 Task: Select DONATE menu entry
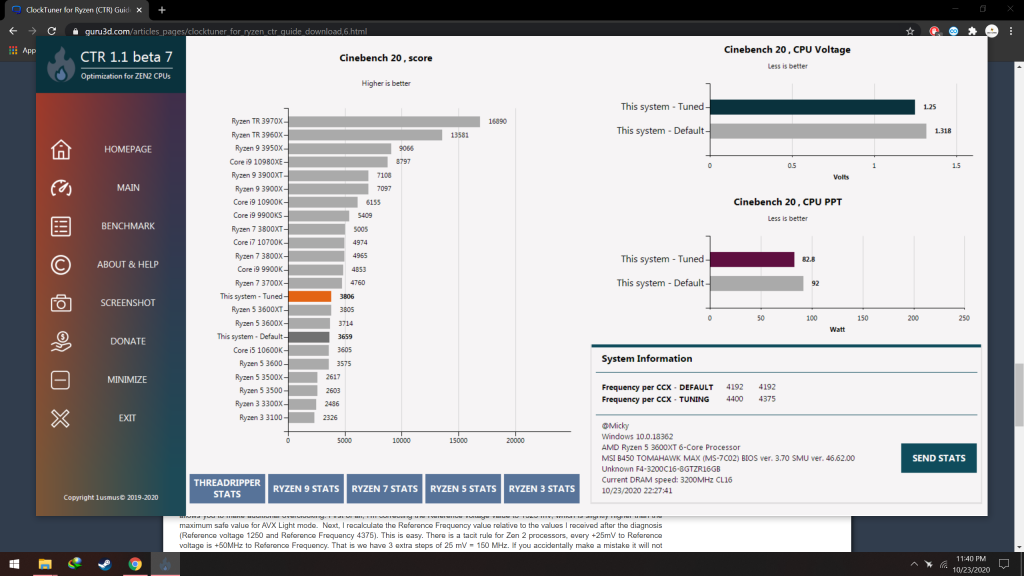click(x=127, y=342)
